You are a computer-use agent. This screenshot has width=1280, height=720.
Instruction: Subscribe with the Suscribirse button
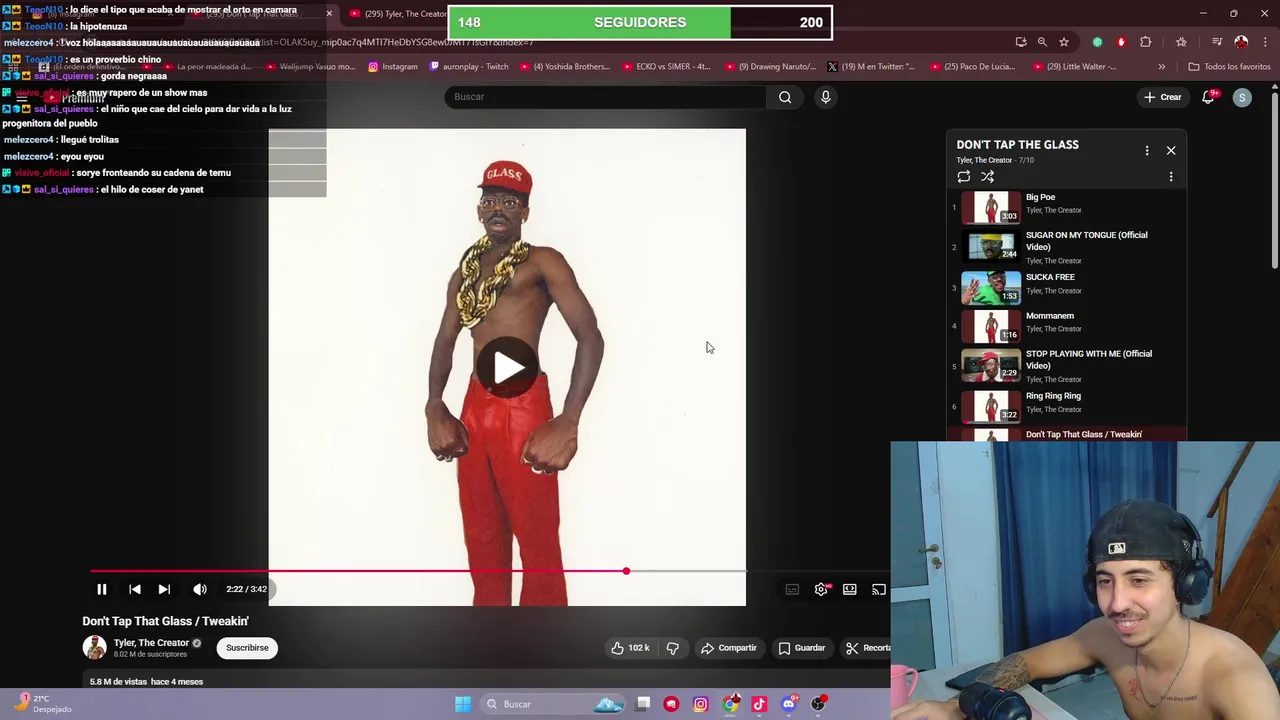[x=247, y=648]
